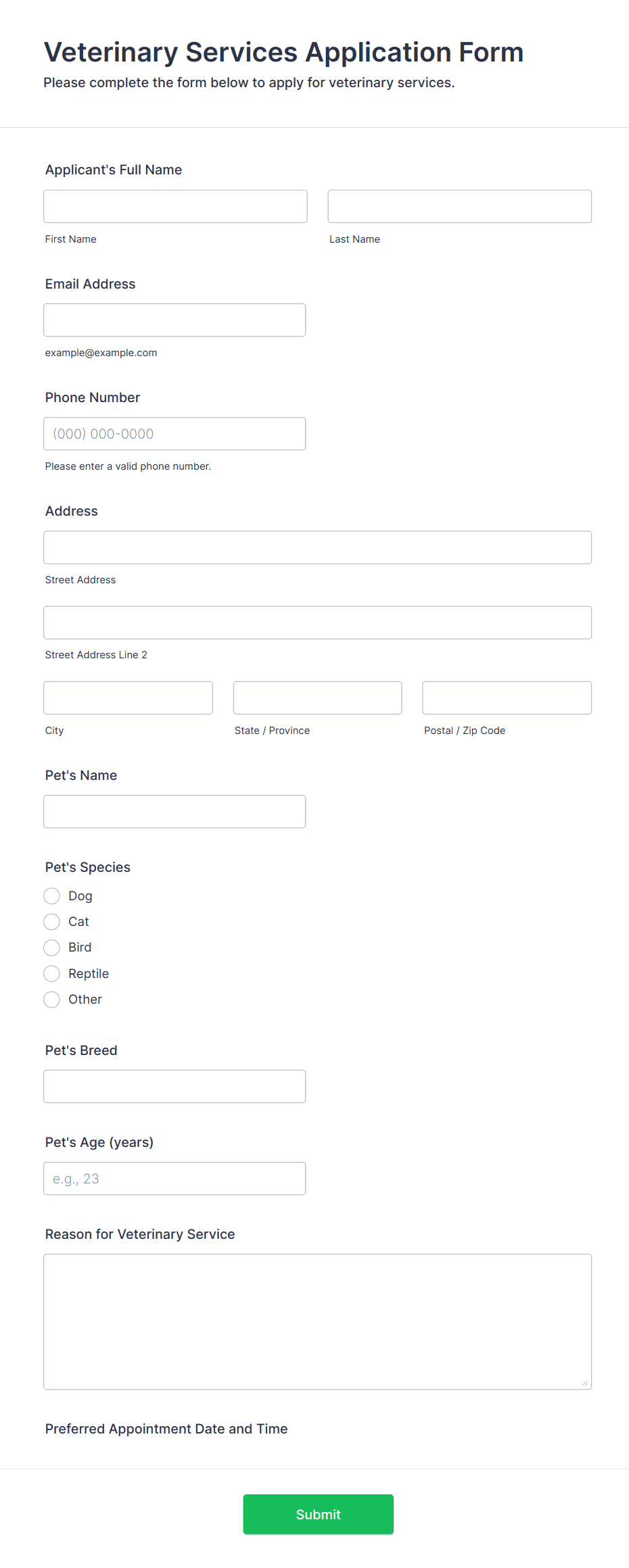Viewport: 629px width, 1568px height.
Task: Click the Phone Number field
Action: pyautogui.click(x=174, y=433)
